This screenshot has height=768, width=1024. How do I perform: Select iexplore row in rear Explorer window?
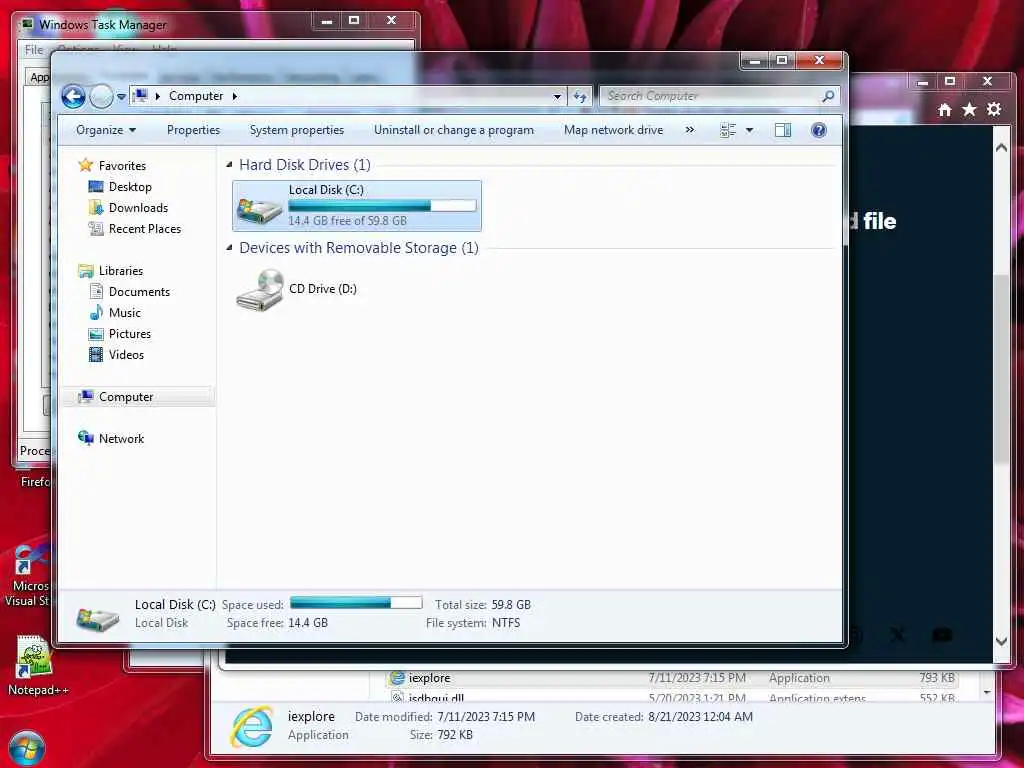click(673, 678)
